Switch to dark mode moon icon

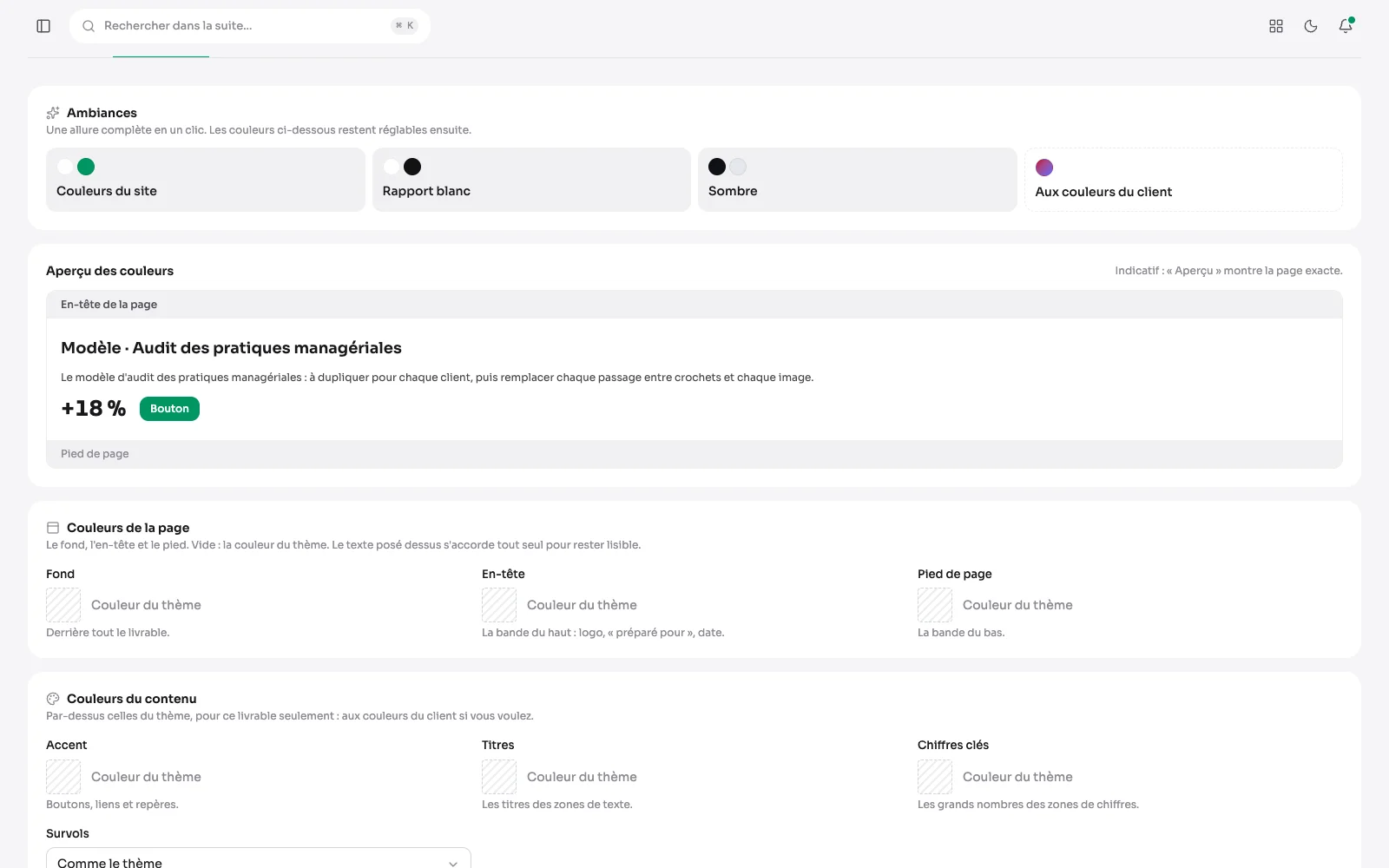1311,26
